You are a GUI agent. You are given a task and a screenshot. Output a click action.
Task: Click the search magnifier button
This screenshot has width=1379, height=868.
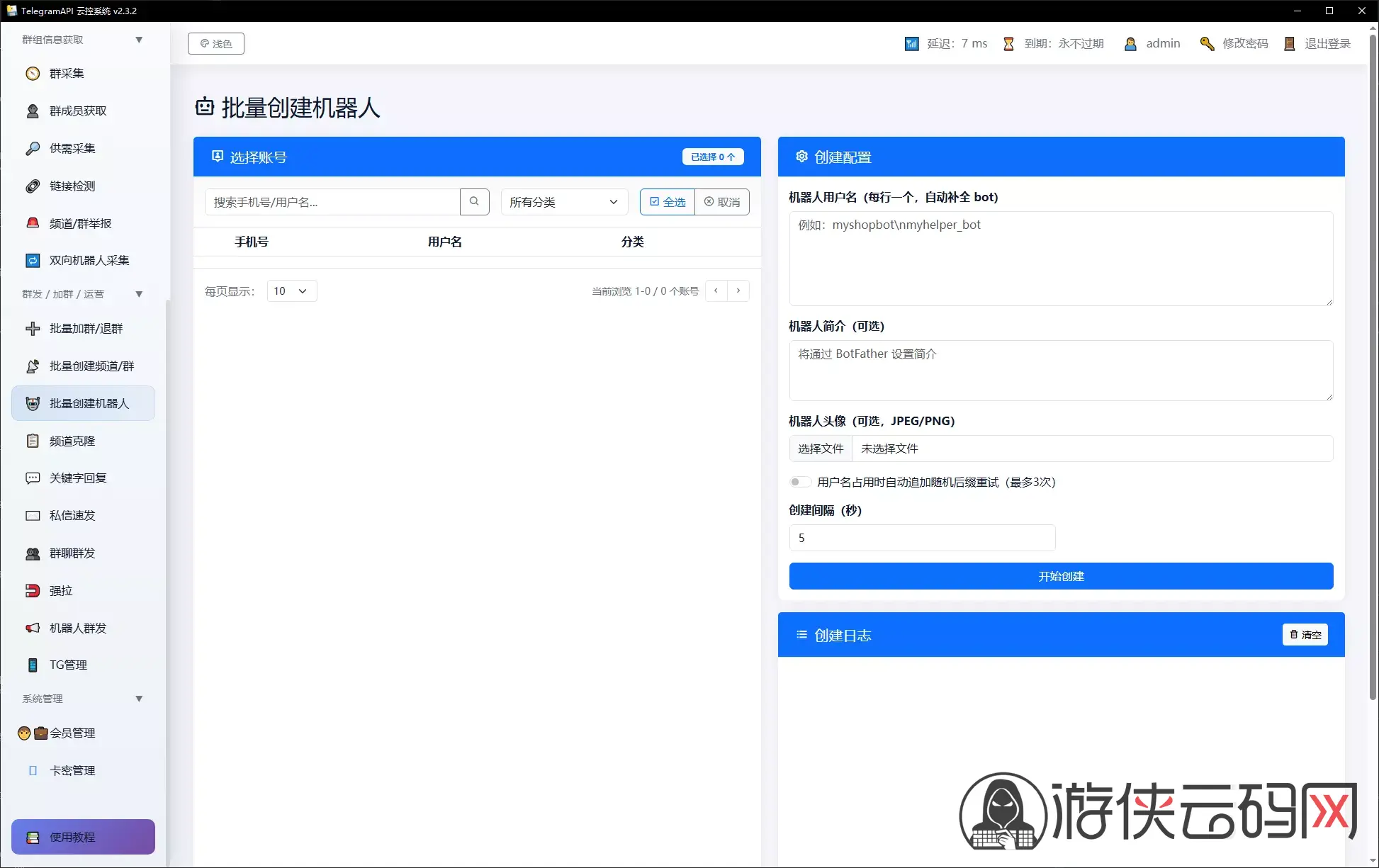[474, 202]
